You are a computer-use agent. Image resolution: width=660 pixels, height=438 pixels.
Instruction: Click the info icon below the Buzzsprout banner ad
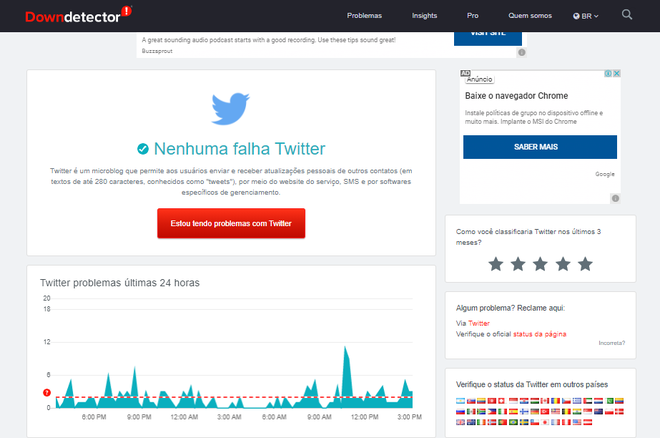(522, 53)
